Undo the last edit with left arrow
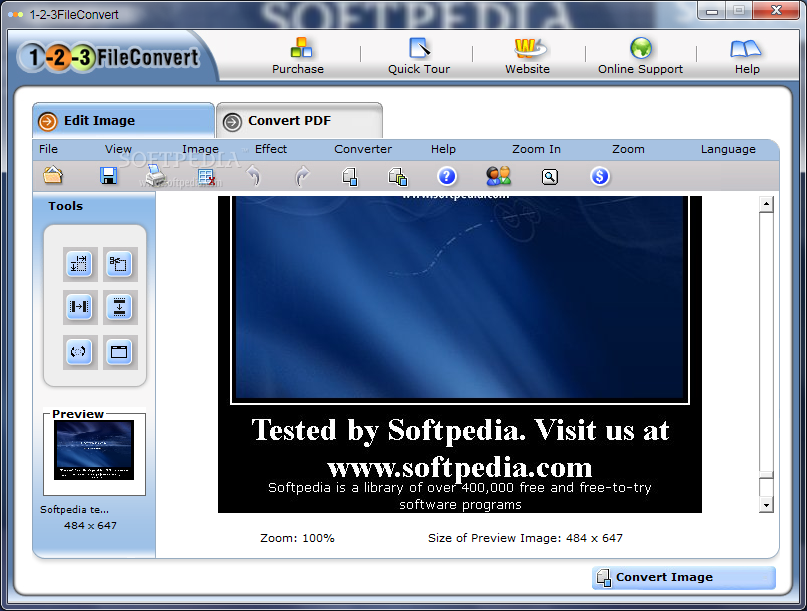The height and width of the screenshot is (611, 807). tap(253, 176)
